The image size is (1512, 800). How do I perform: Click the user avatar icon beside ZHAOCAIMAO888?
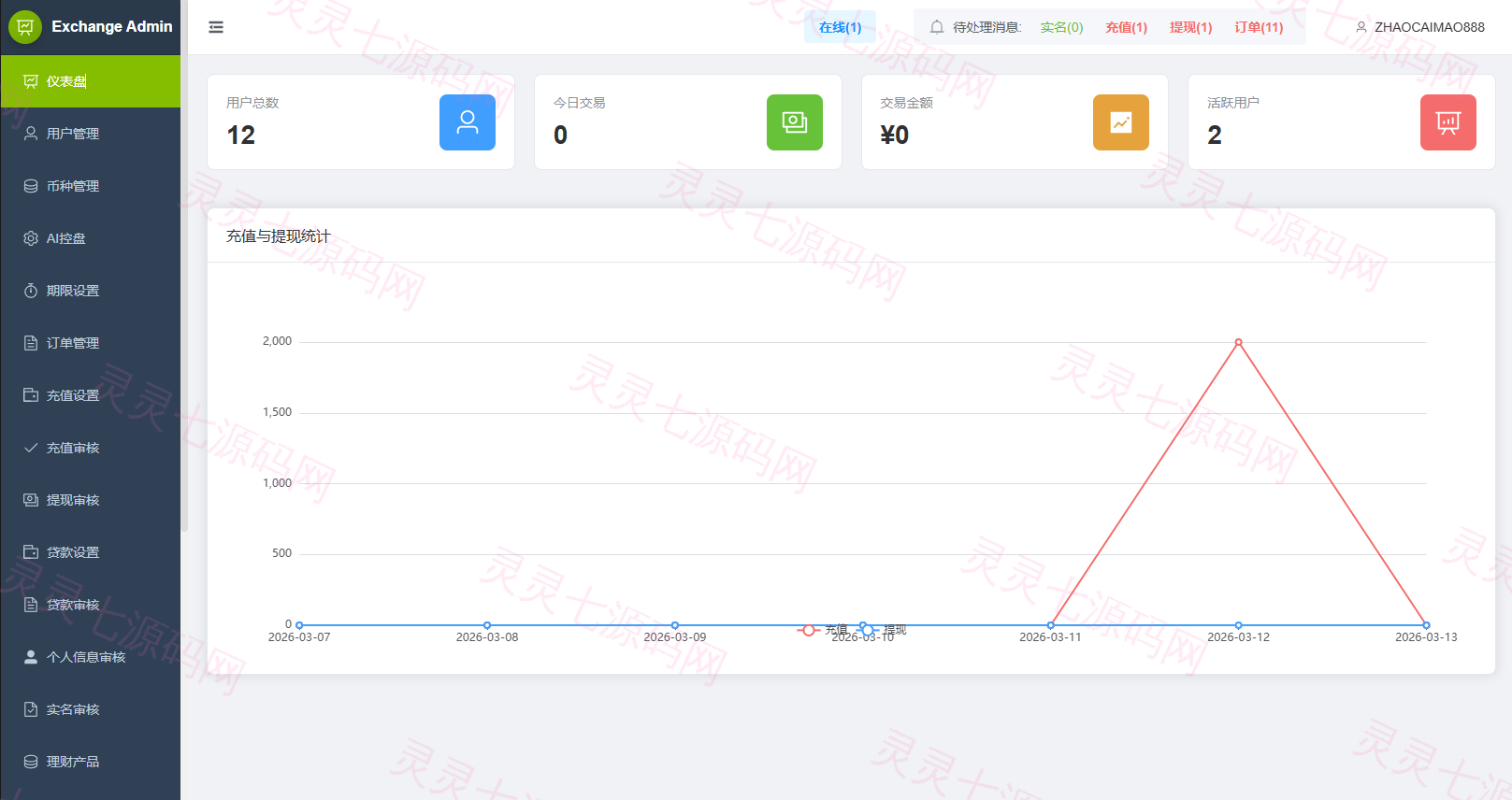point(1361,27)
